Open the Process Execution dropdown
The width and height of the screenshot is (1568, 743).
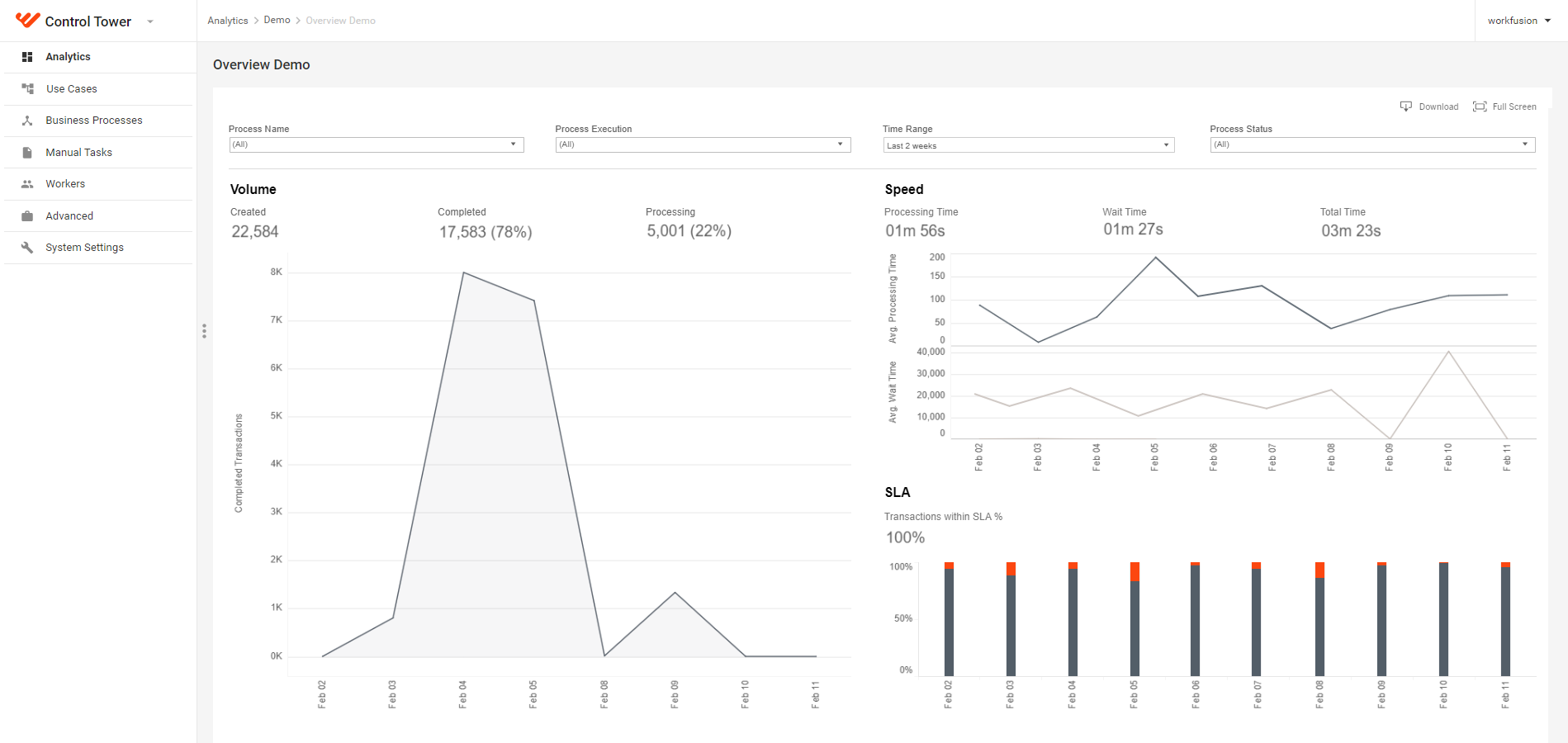tap(703, 144)
